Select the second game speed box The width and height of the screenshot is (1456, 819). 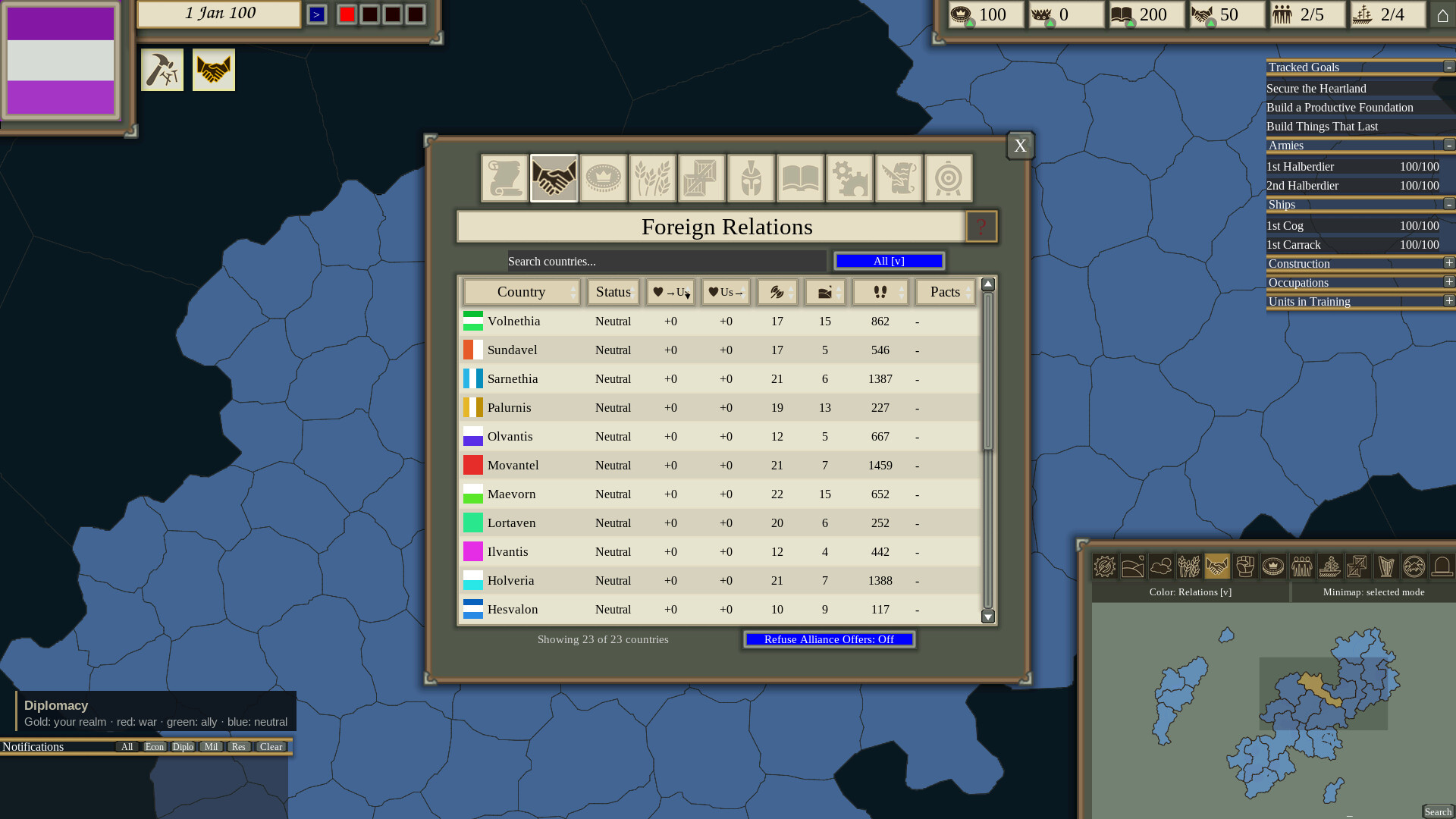(x=370, y=14)
